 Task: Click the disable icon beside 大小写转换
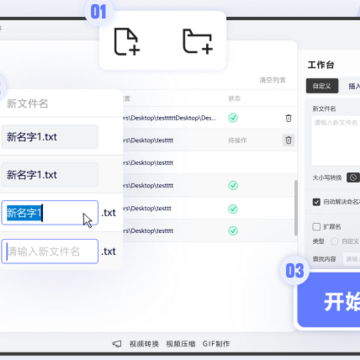tap(353, 177)
